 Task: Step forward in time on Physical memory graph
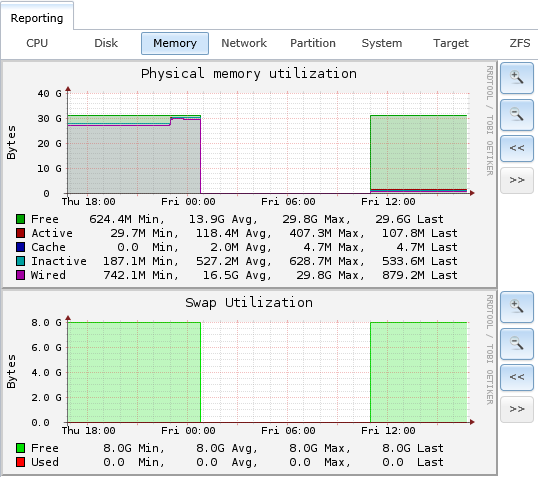tap(517, 180)
